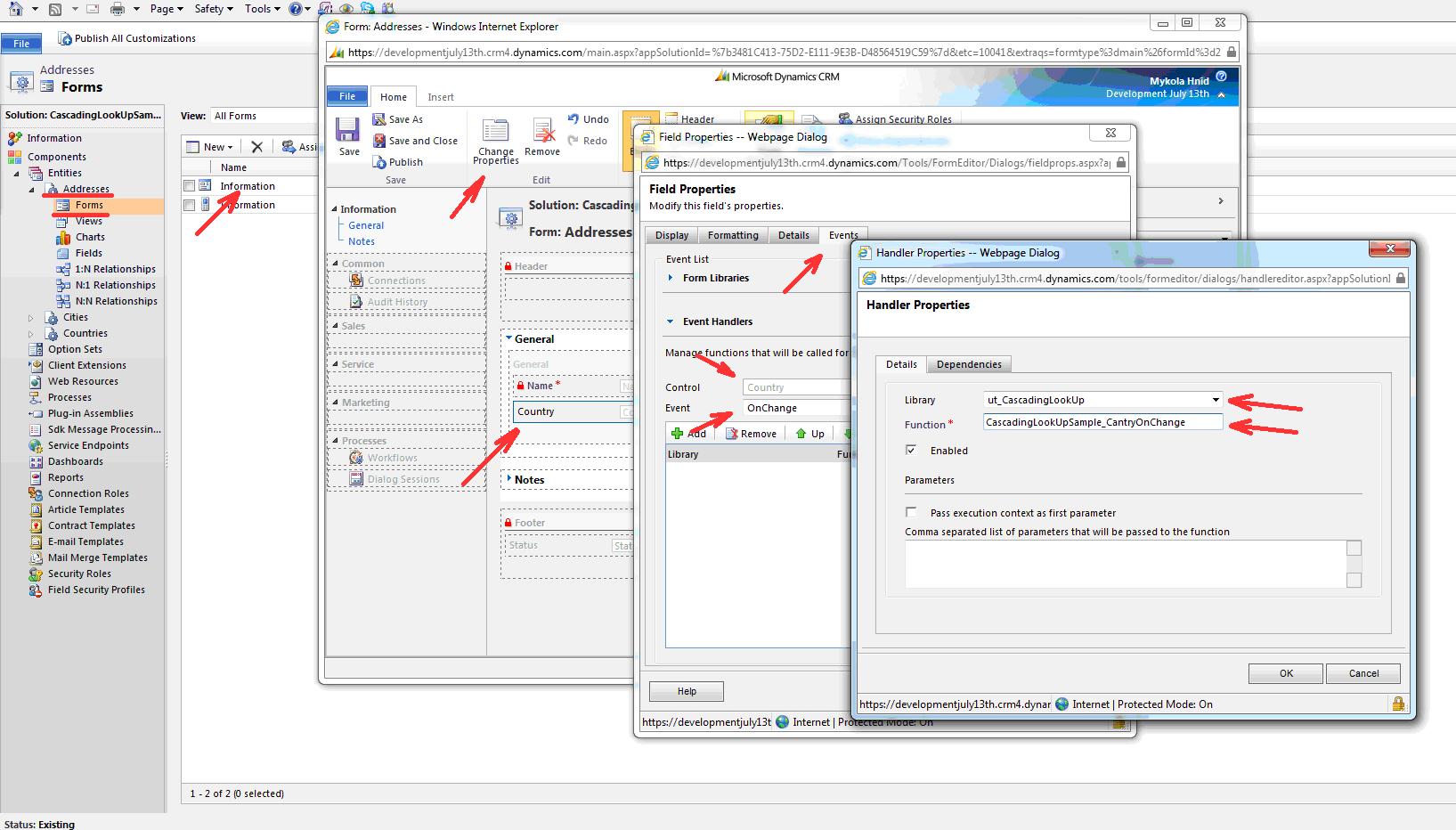
Task: Switch to the Dependencies tab
Action: coord(969,363)
